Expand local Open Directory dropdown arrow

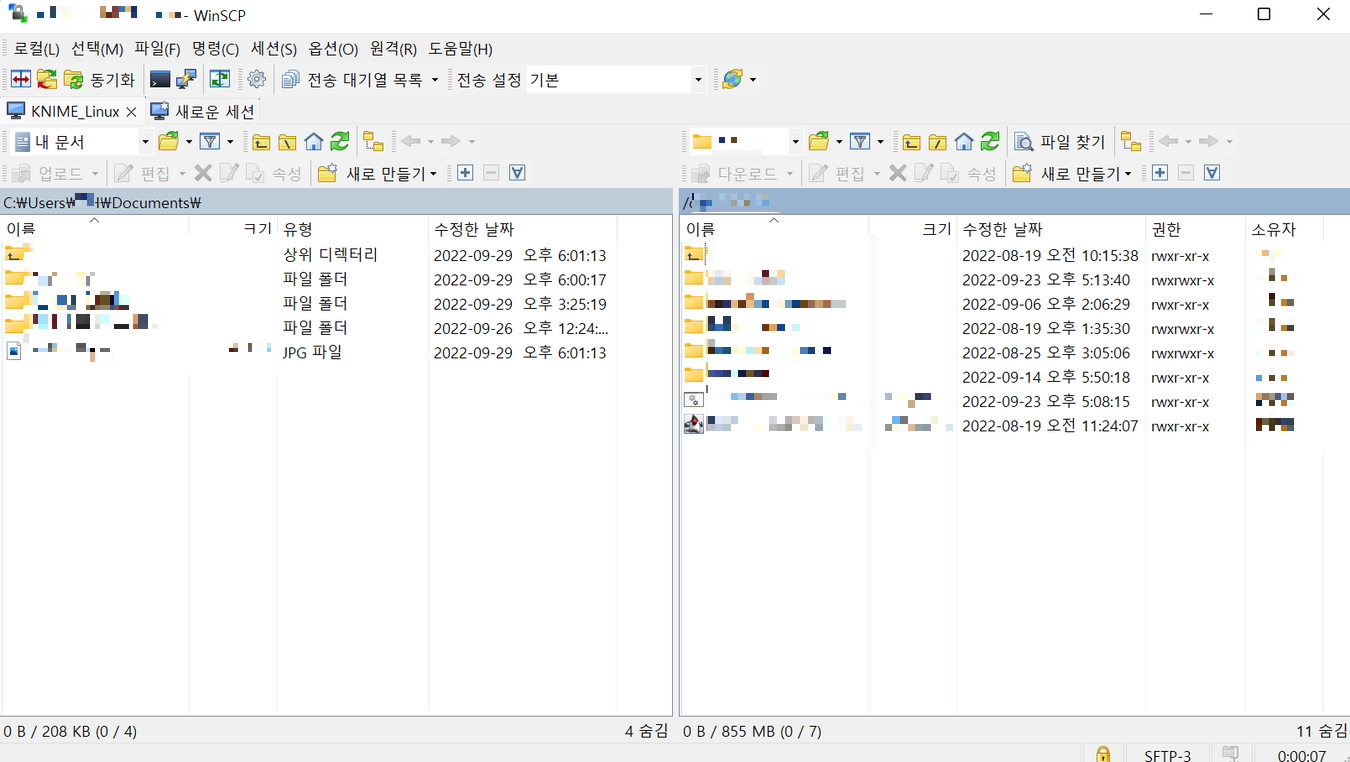coord(188,142)
